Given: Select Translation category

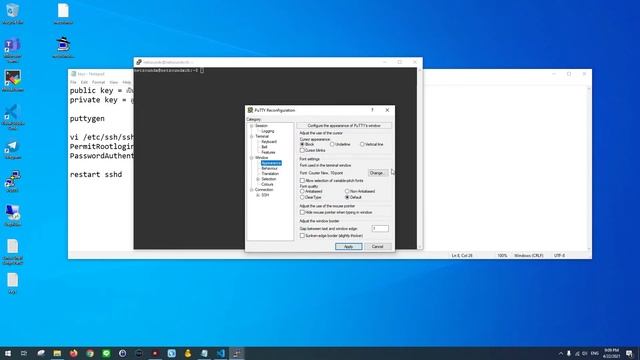Looking at the screenshot, I should point(270,173).
